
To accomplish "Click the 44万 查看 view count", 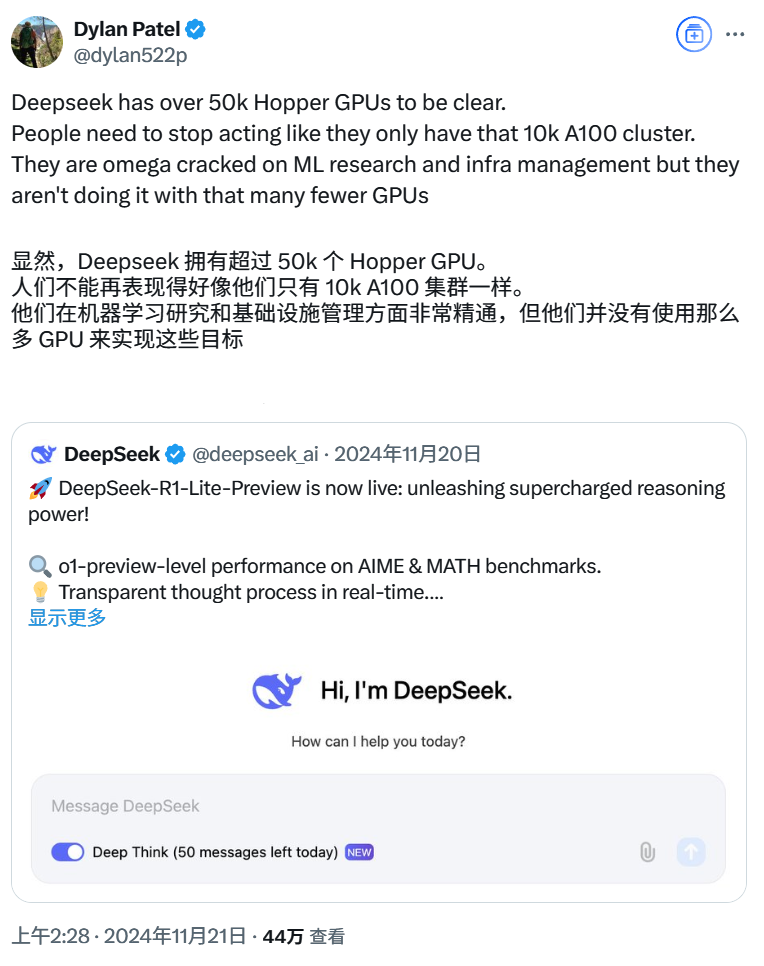I will coord(304,936).
